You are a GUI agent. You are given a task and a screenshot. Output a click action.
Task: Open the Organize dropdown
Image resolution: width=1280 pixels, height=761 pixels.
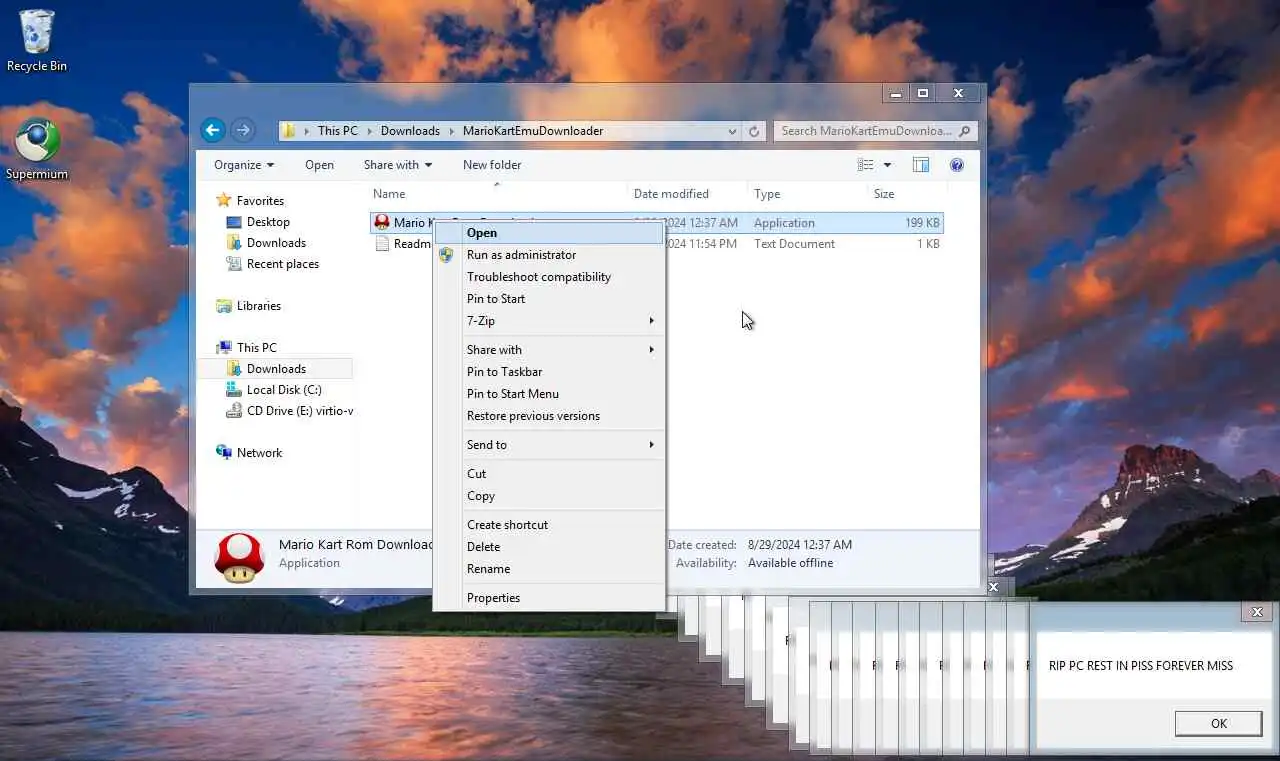pos(244,165)
